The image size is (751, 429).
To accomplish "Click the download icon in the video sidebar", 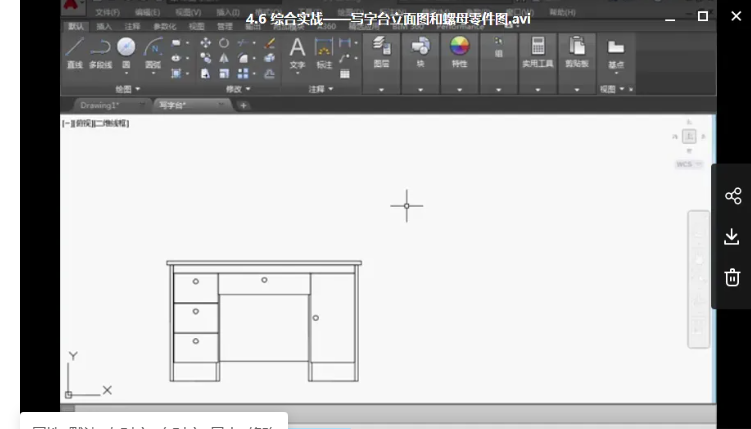I will [x=732, y=237].
